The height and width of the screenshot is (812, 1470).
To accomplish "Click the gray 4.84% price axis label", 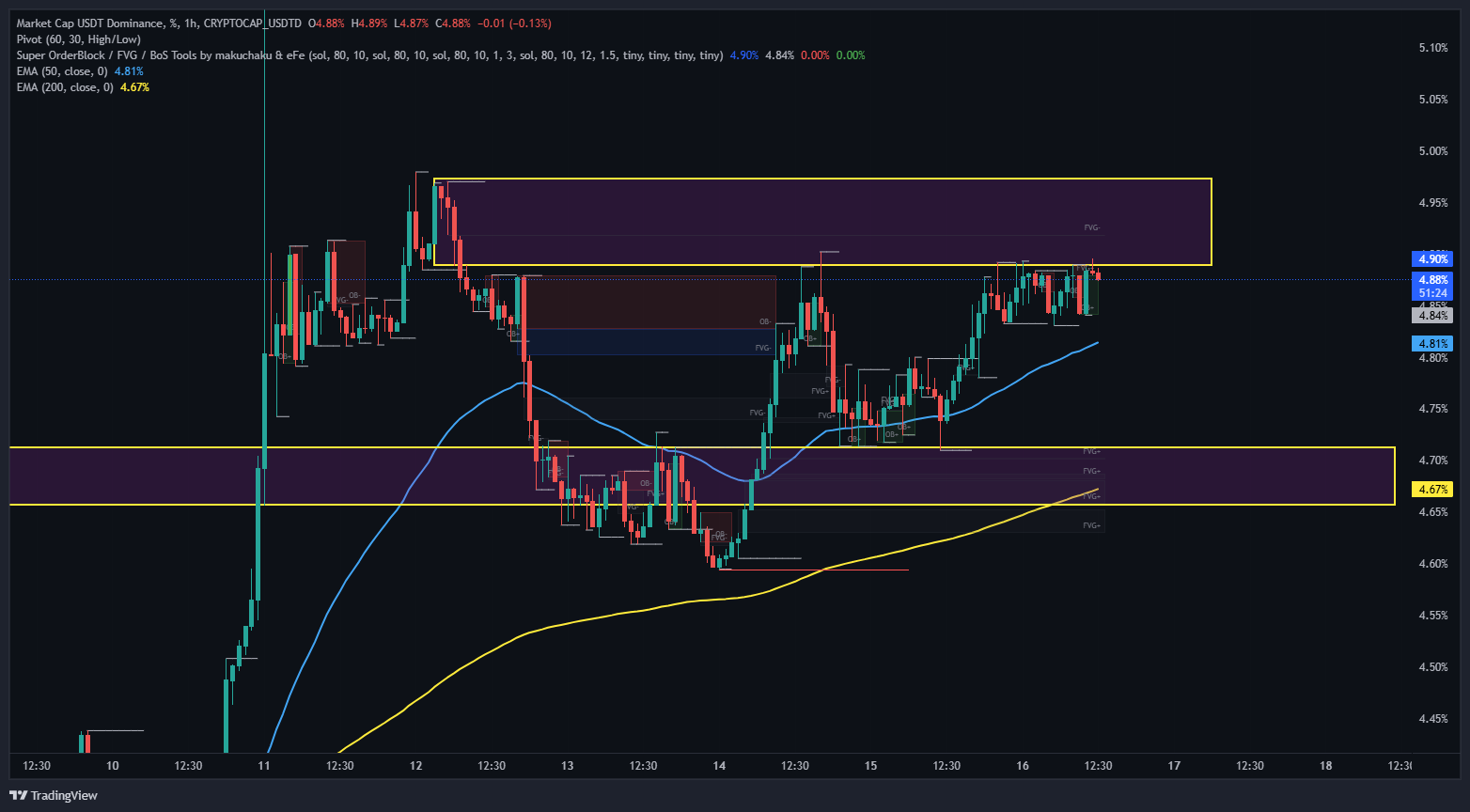I will (1432, 316).
